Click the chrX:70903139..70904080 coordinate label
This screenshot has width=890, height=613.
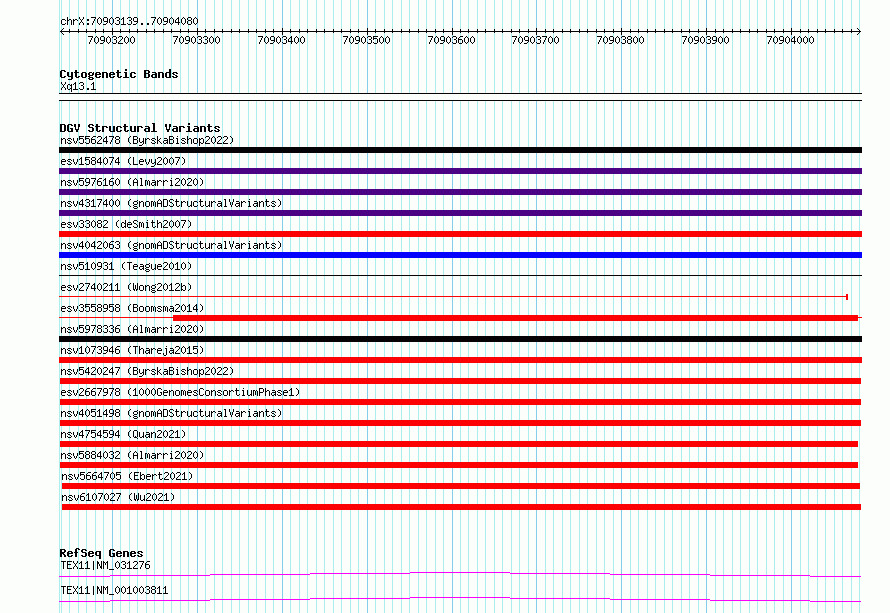point(129,22)
